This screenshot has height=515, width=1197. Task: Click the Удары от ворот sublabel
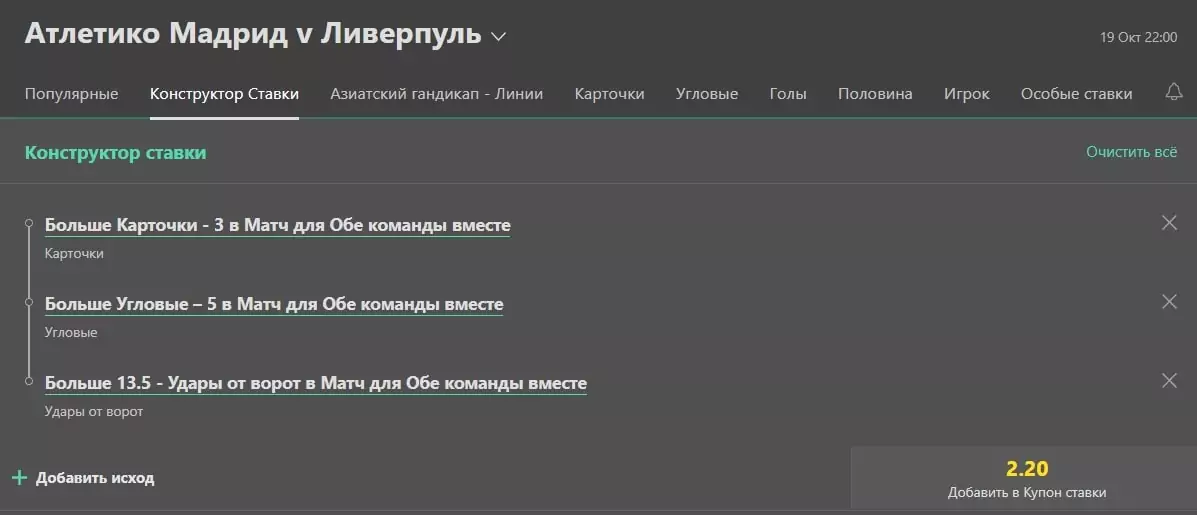pos(94,411)
